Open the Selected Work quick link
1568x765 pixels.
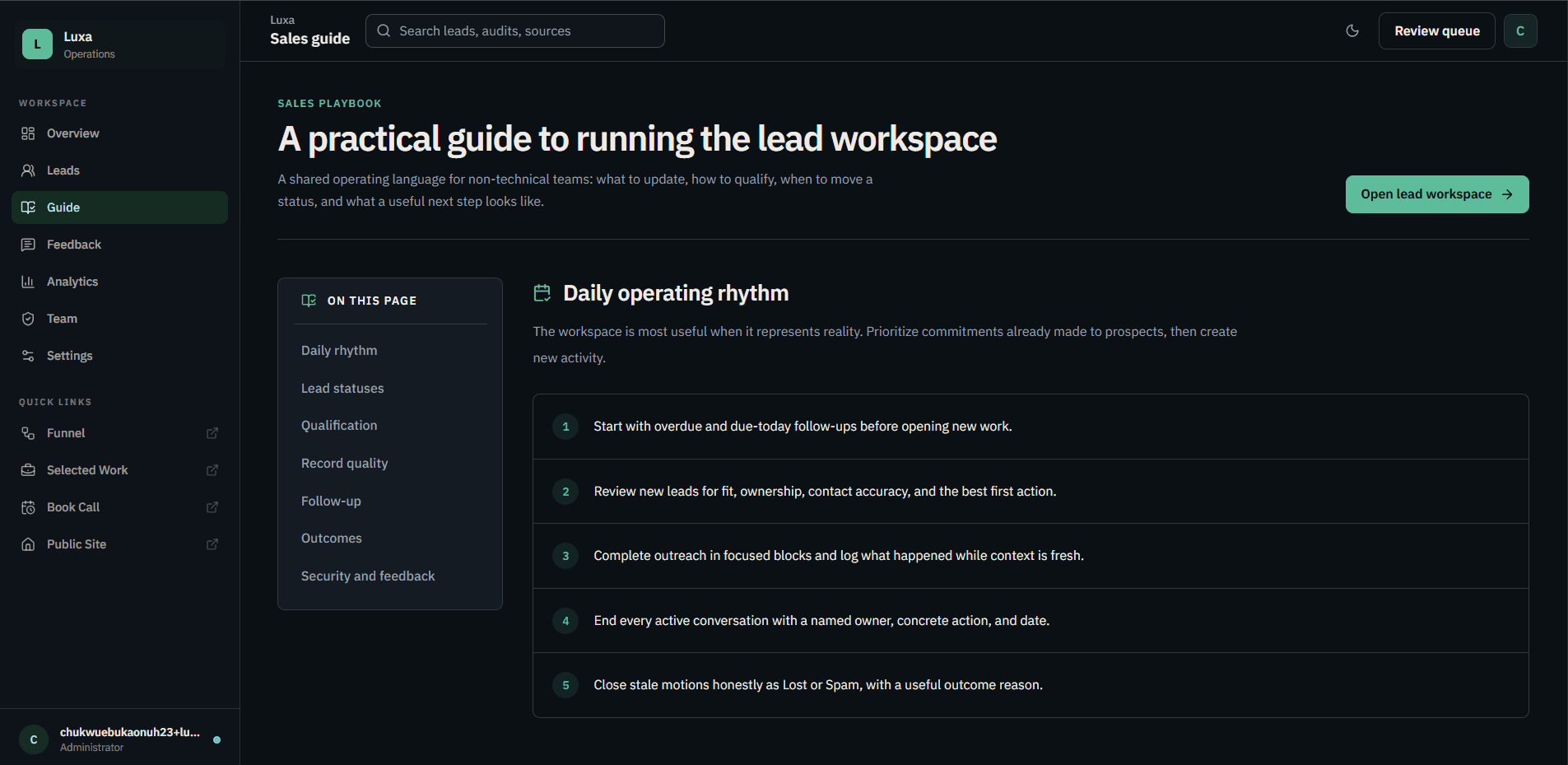tap(119, 470)
